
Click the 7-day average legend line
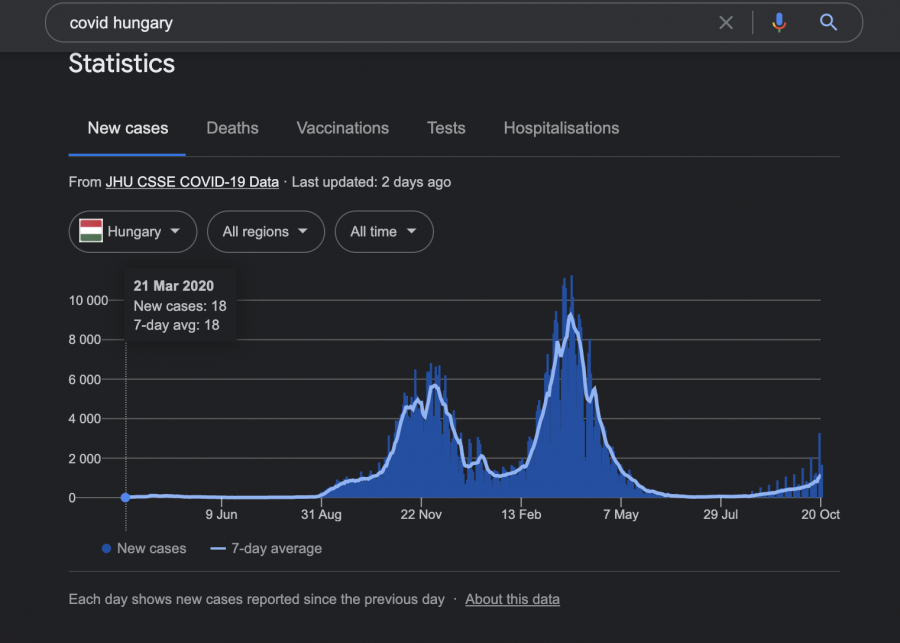coord(218,548)
